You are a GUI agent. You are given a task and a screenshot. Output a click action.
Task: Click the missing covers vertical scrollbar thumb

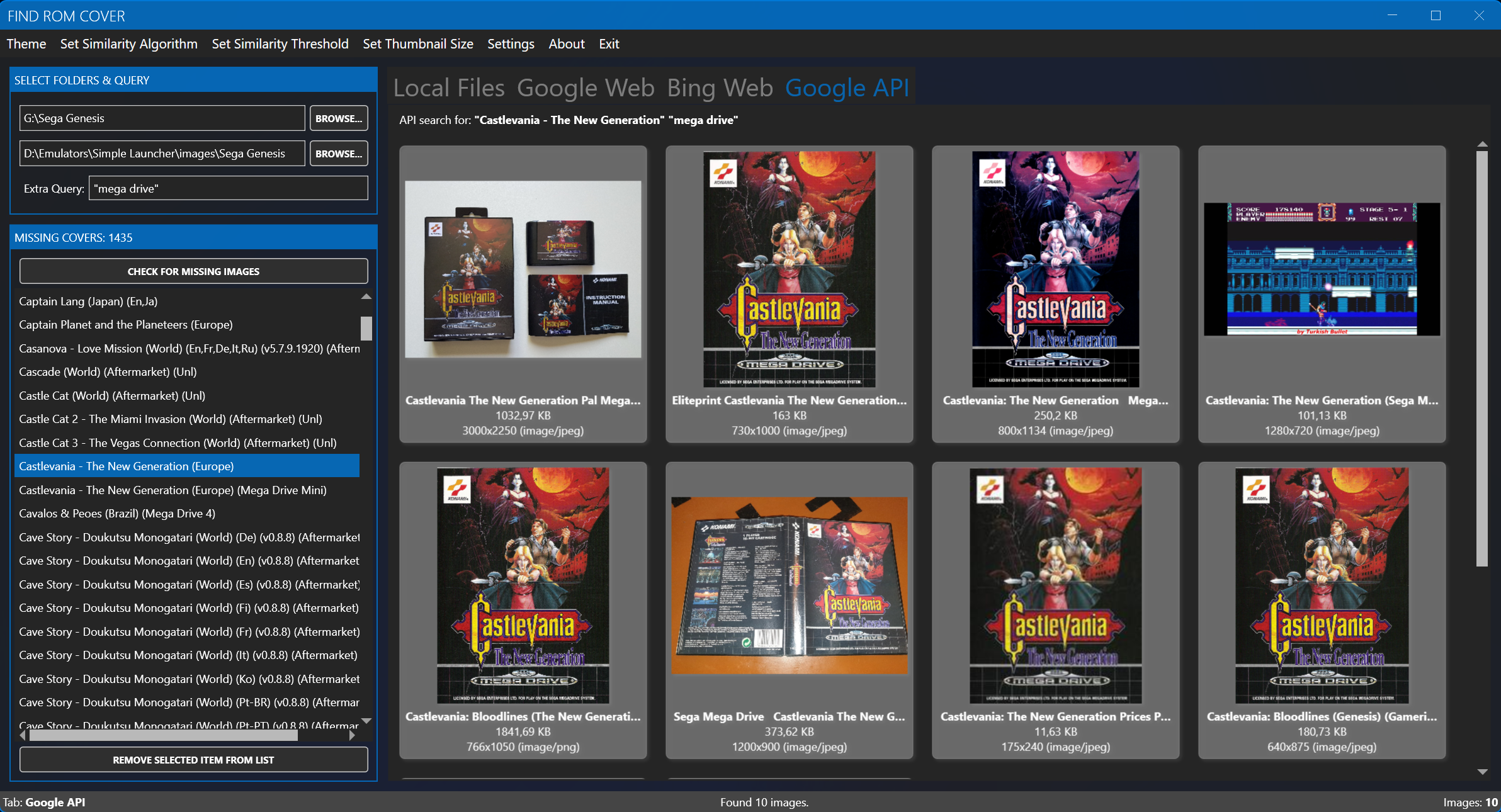click(x=366, y=328)
